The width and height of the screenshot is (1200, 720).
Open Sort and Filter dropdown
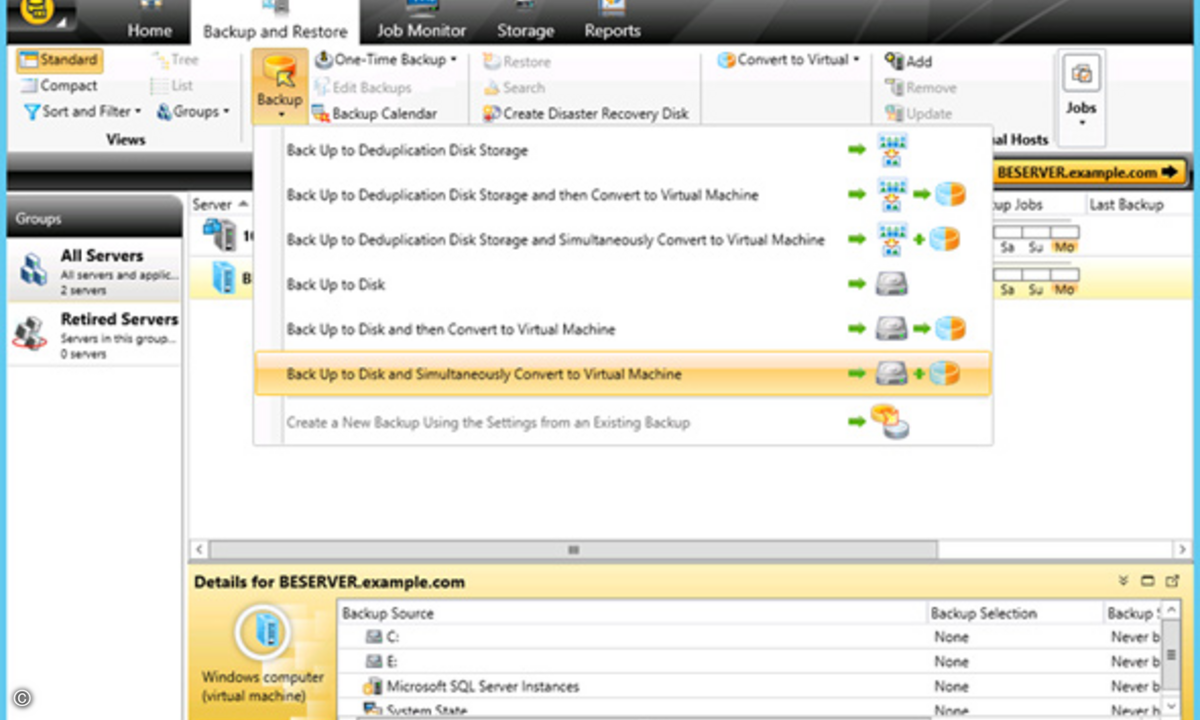point(83,111)
